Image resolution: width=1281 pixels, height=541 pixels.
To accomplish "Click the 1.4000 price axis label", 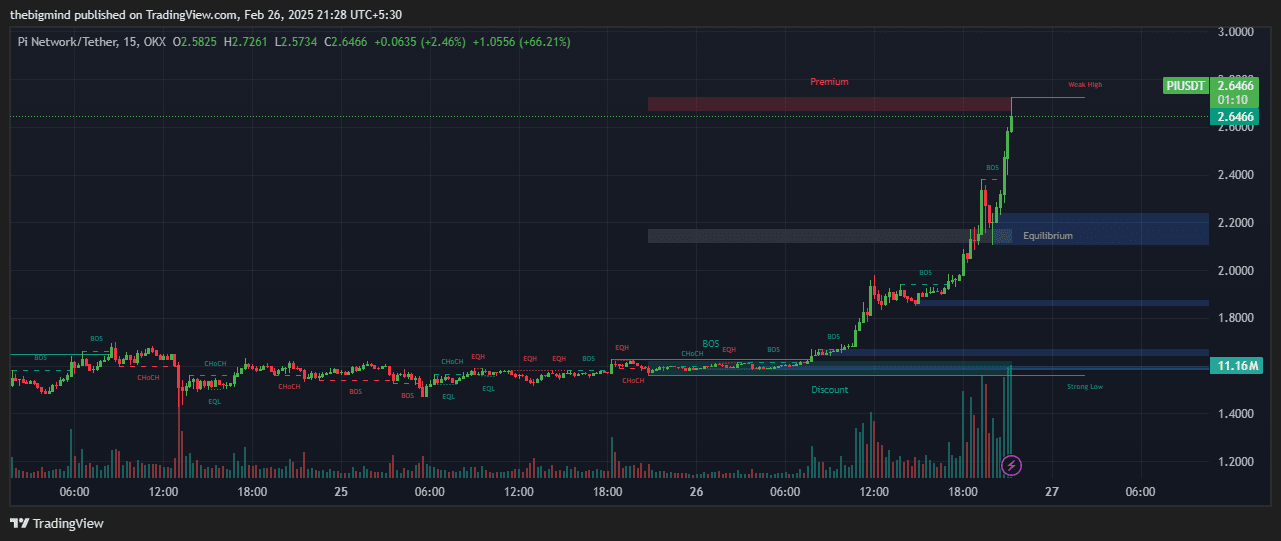I will coord(1235,414).
